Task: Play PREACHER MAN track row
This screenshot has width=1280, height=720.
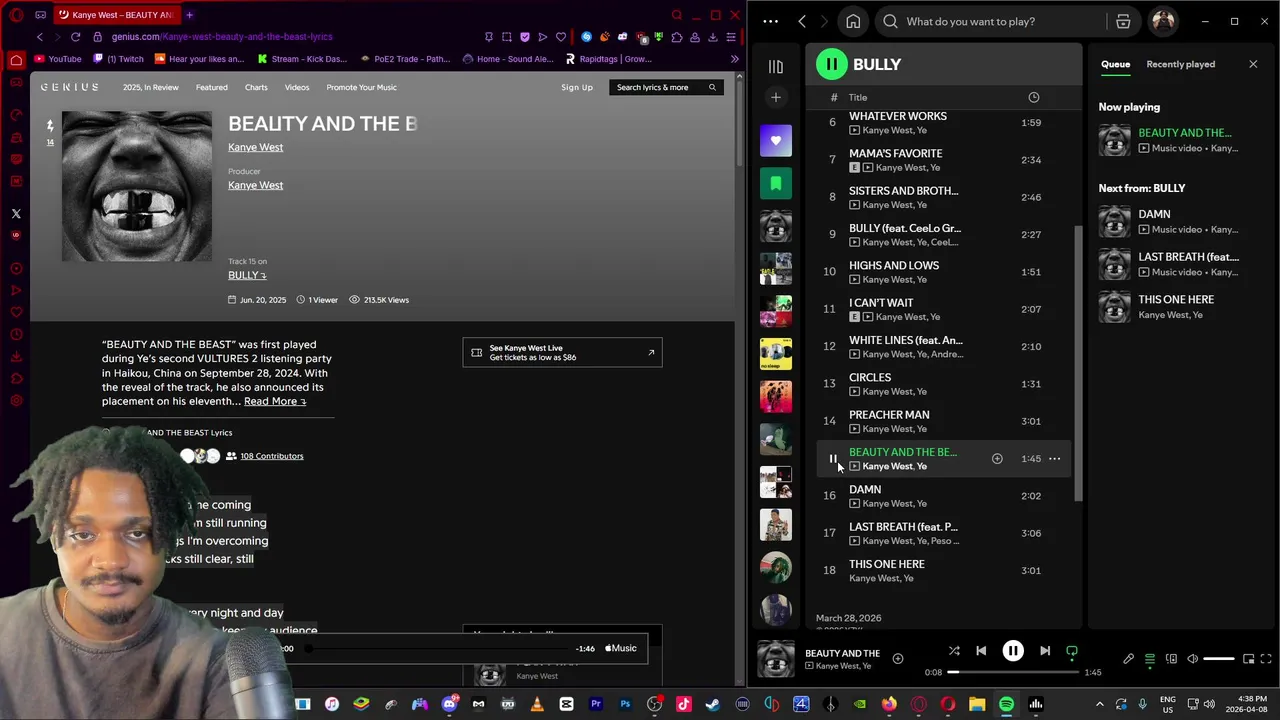Action: [x=944, y=421]
